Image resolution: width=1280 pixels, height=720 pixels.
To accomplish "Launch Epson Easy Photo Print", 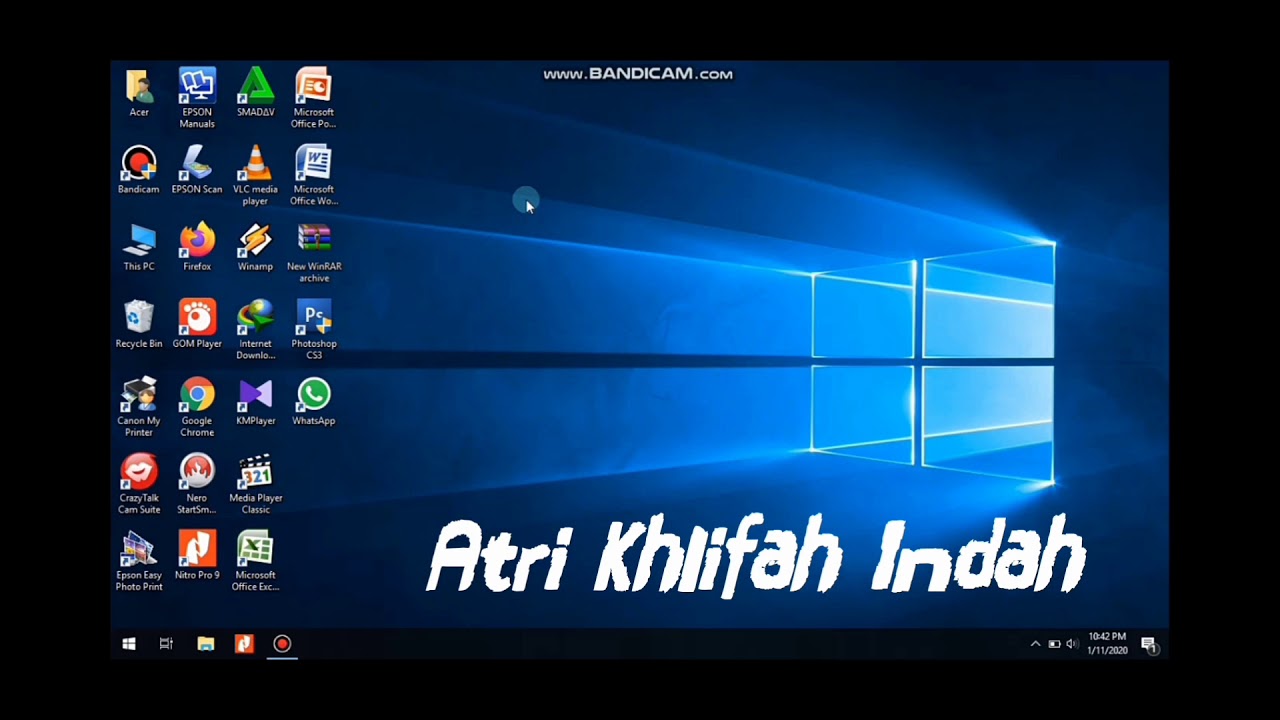I will (139, 561).
